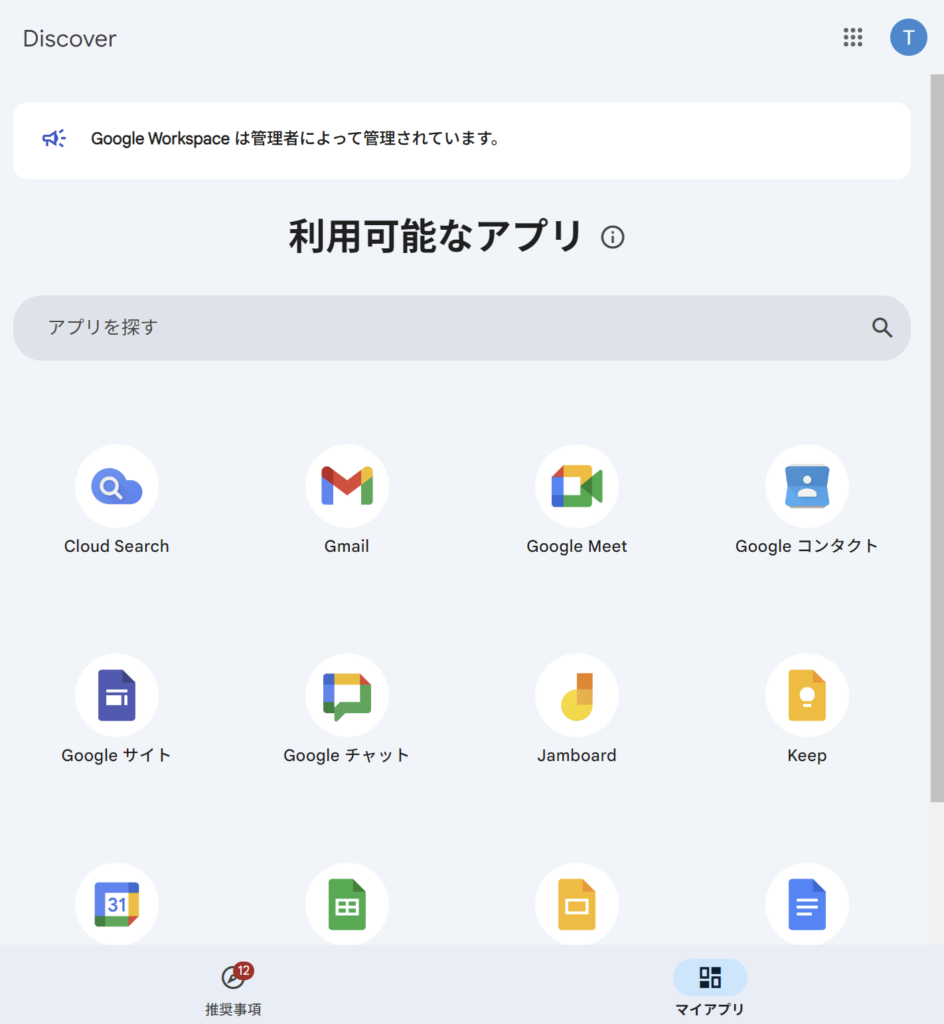Launch Google チャット app

pyautogui.click(x=347, y=696)
